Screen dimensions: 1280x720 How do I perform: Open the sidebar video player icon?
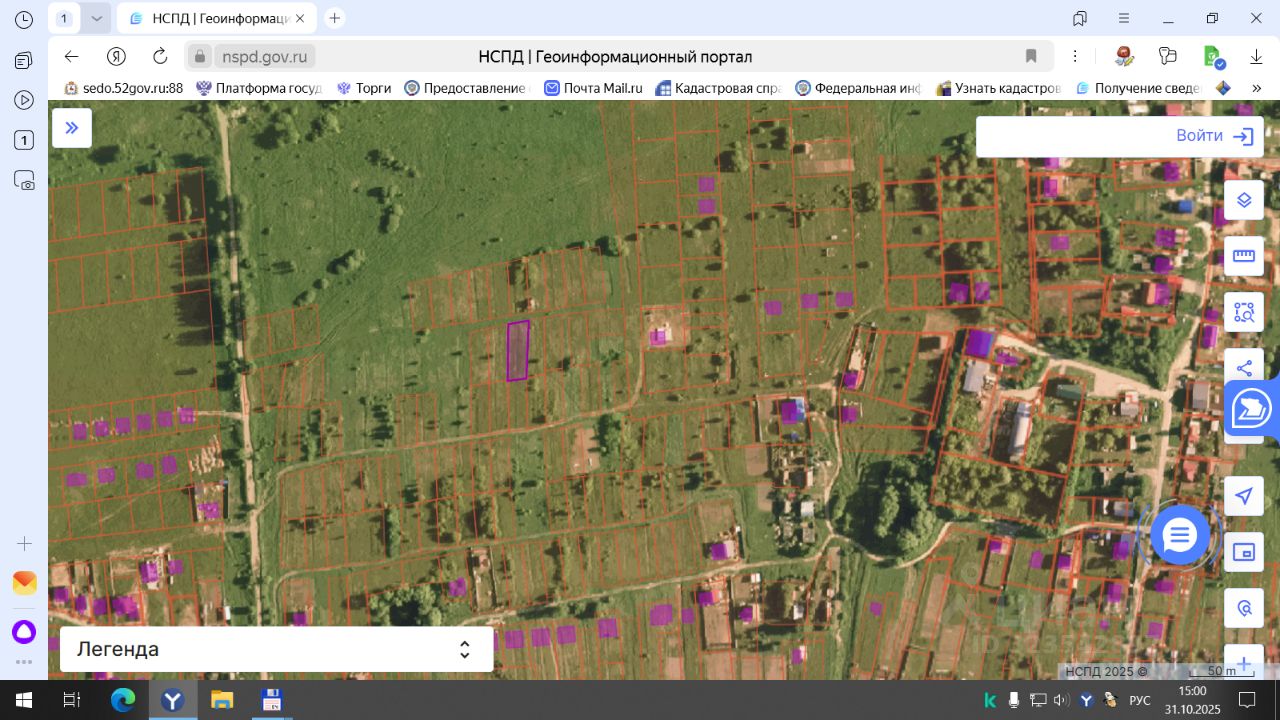24,100
